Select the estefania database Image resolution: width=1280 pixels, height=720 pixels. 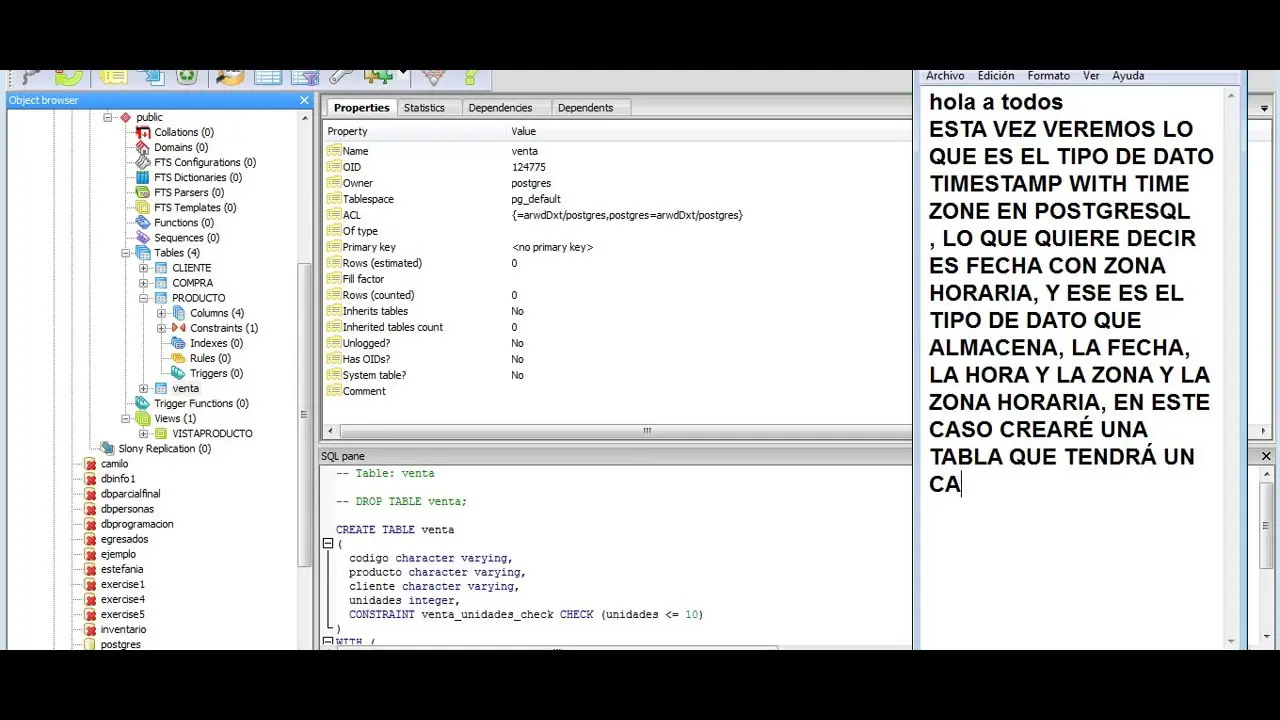click(122, 569)
